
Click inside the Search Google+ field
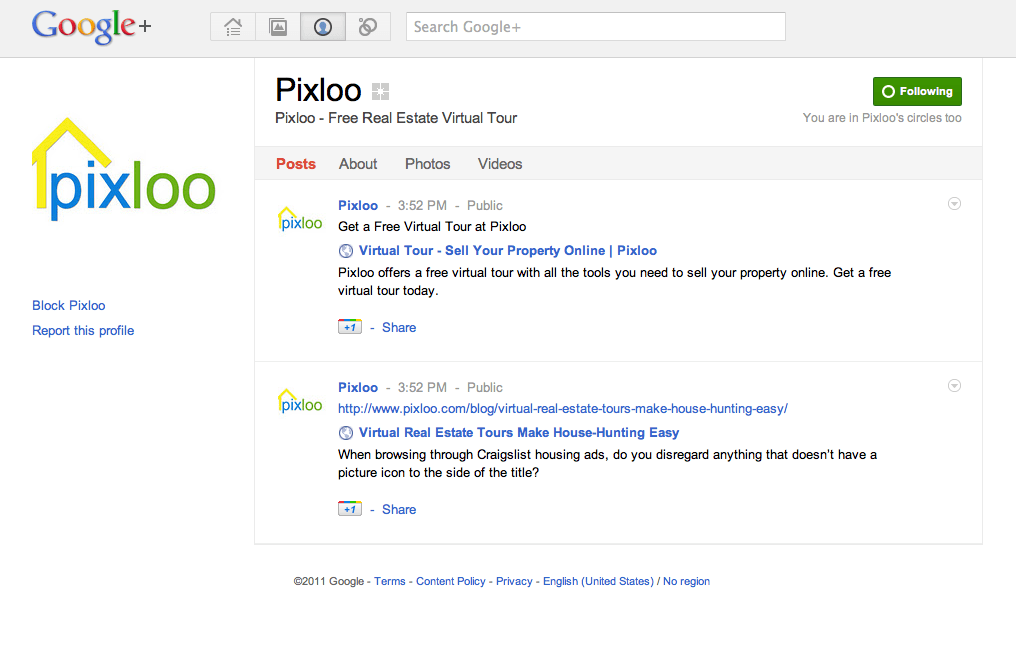point(595,26)
